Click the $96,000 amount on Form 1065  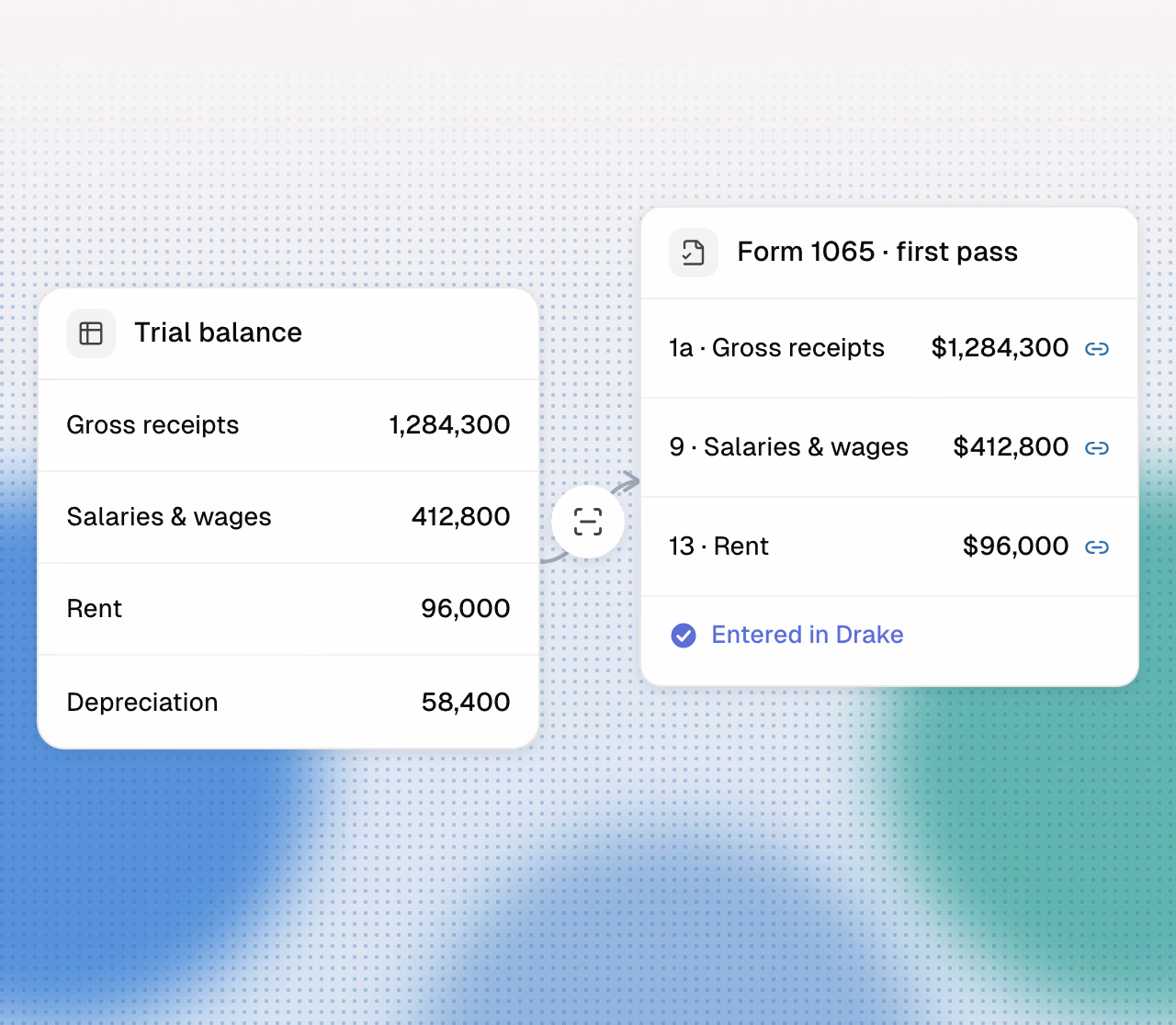point(1015,546)
